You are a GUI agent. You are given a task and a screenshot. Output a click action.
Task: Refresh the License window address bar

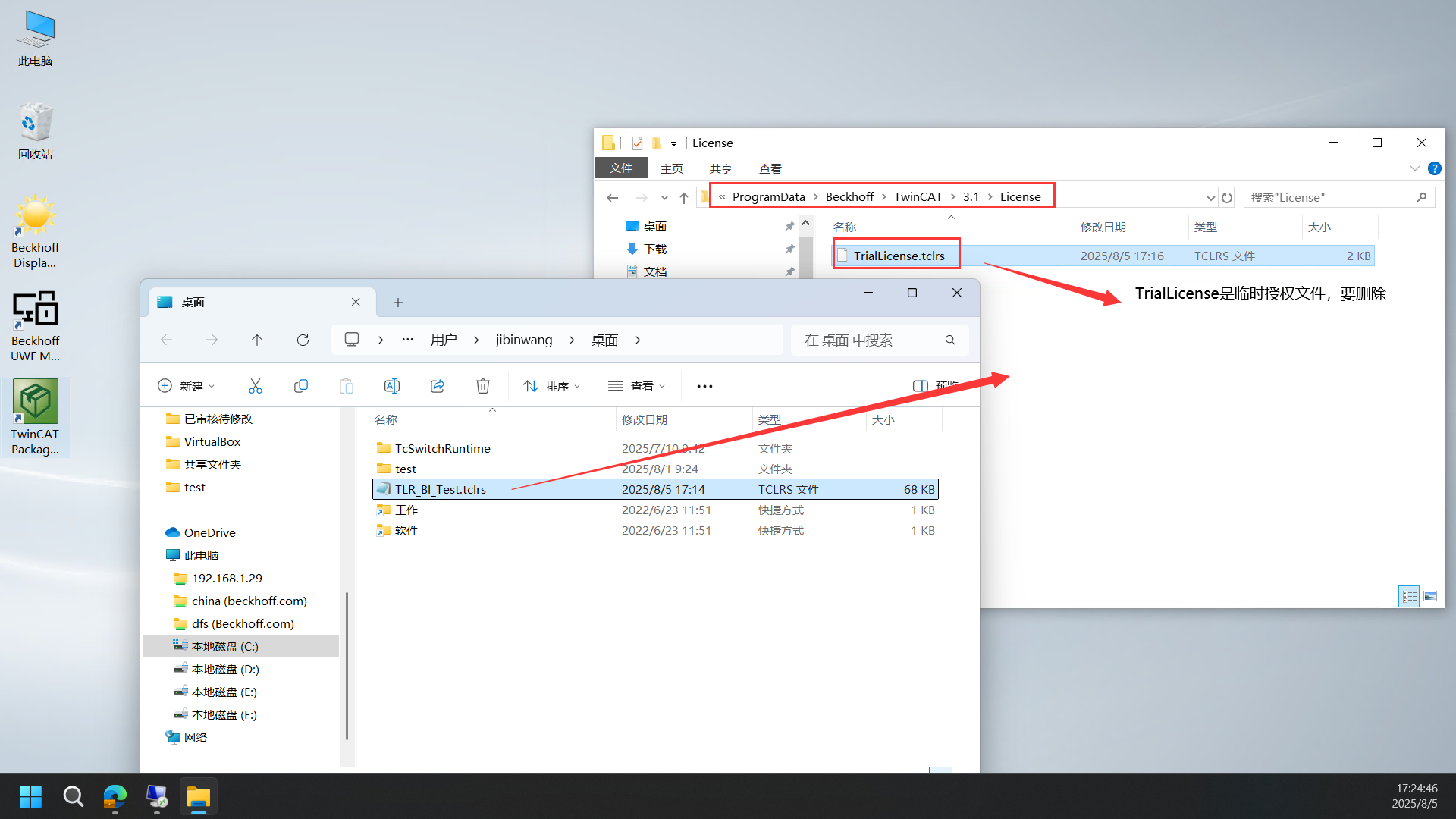[x=1226, y=197]
